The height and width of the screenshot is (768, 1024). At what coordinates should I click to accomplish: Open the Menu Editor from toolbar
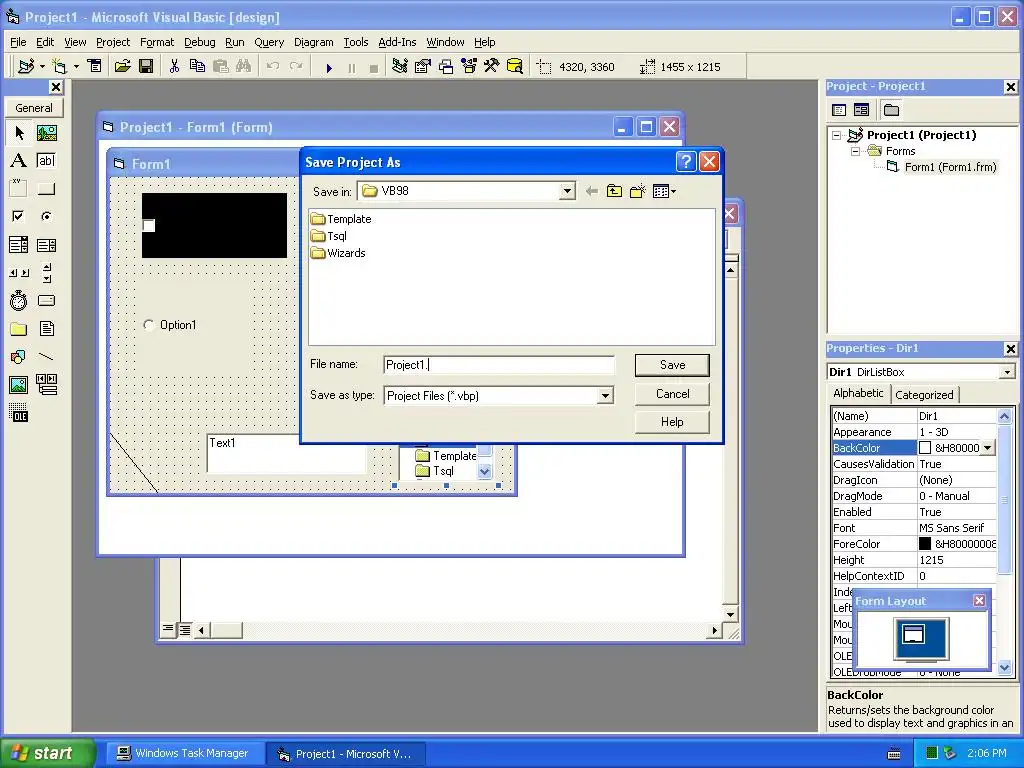(x=95, y=66)
